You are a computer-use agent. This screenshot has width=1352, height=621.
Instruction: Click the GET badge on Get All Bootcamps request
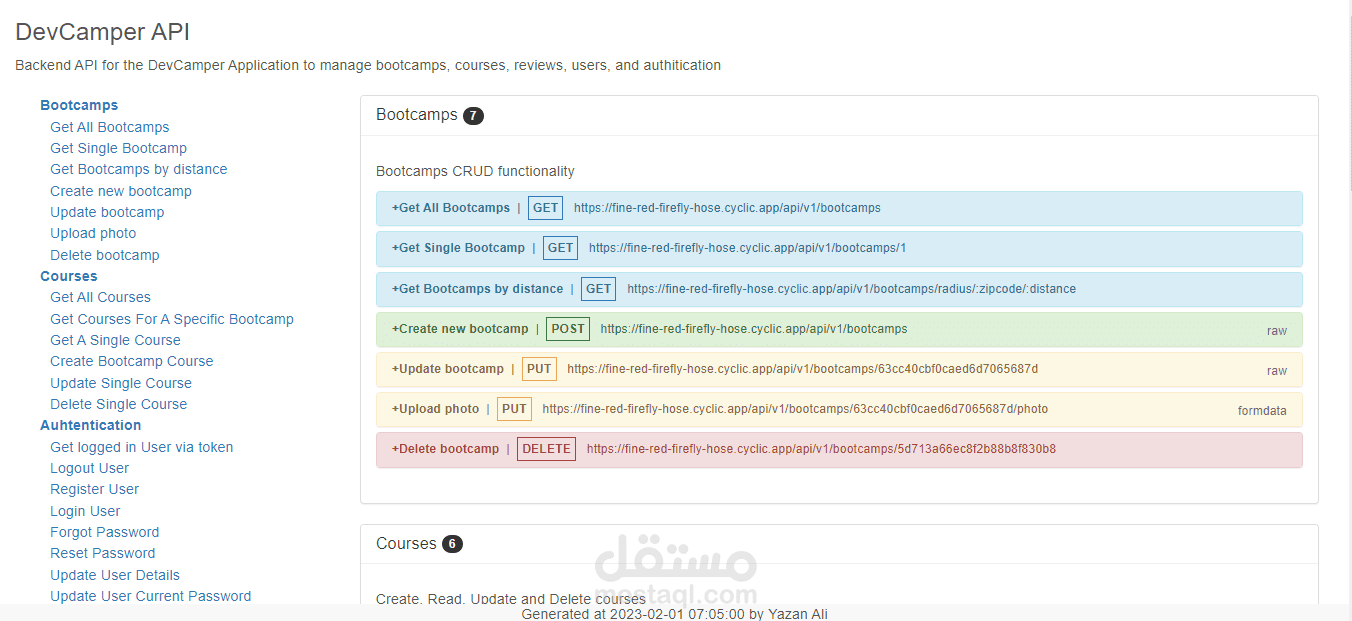(x=545, y=207)
